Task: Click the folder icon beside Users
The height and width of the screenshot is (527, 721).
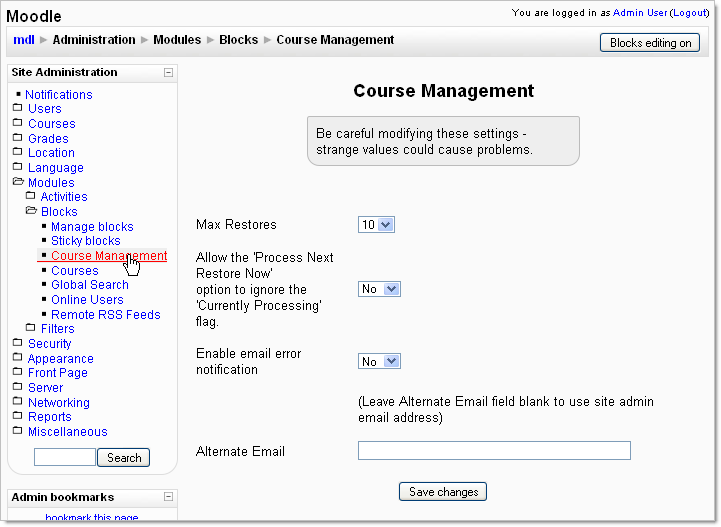Action: click(17, 108)
